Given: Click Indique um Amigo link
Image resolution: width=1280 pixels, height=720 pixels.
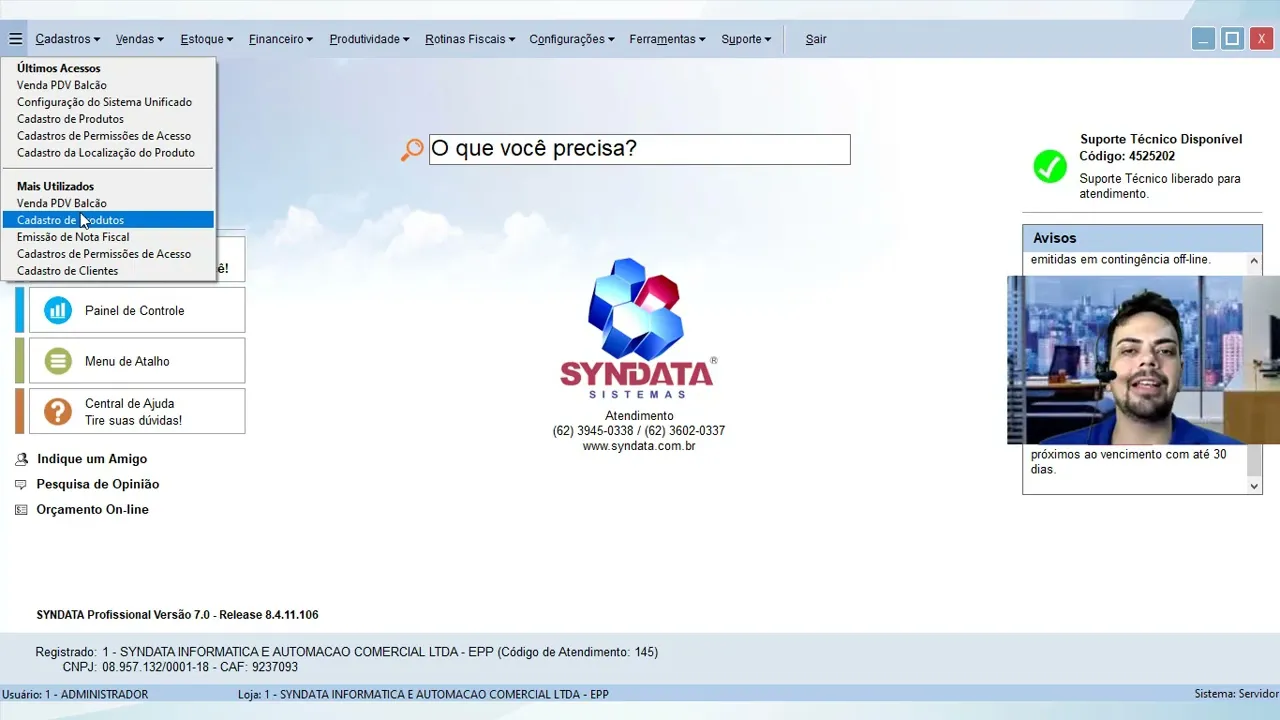Looking at the screenshot, I should (x=92, y=459).
